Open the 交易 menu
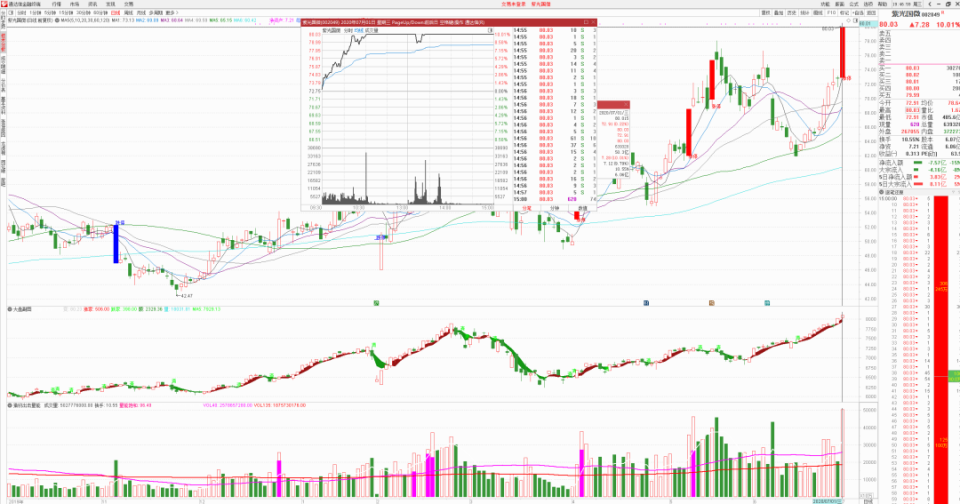This screenshot has width=960, height=504. (x=129, y=4)
